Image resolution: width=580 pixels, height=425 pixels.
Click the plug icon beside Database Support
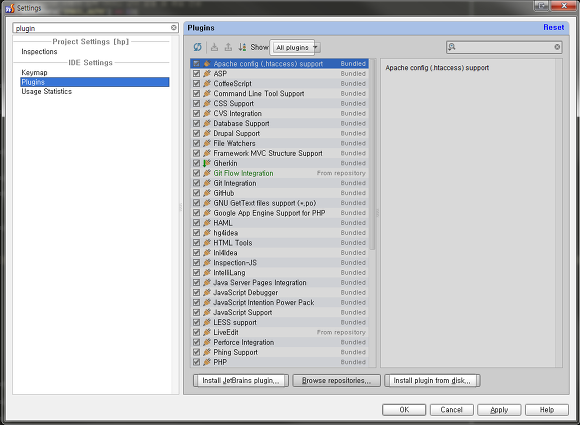207,123
